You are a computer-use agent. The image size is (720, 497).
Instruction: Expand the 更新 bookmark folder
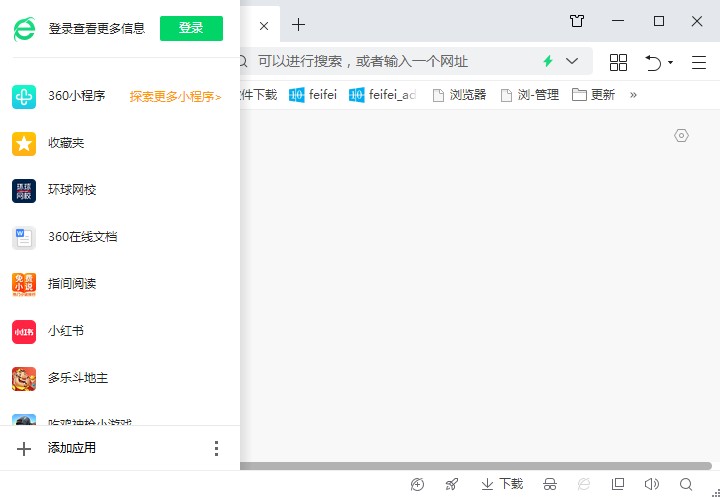point(593,95)
